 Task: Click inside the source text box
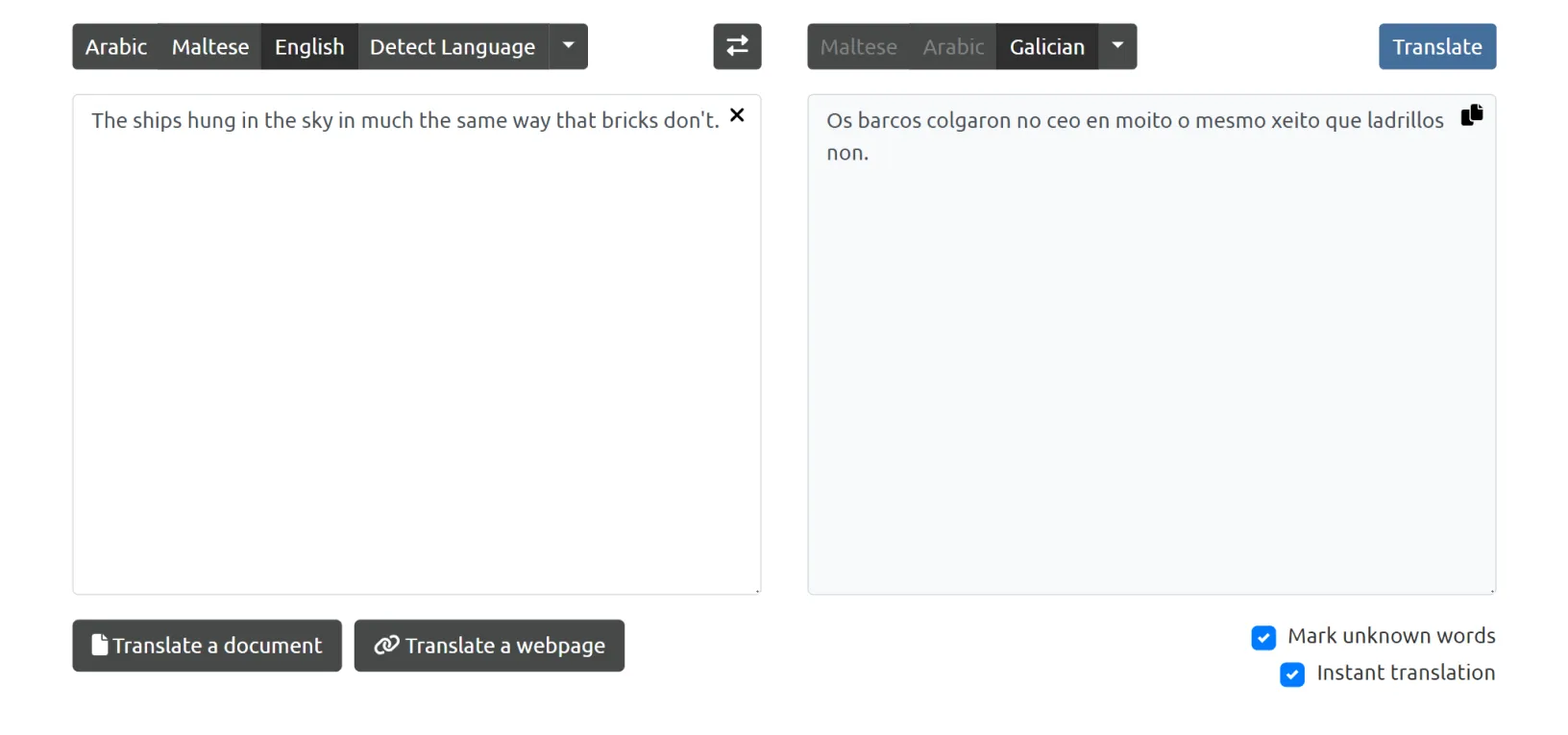click(x=416, y=365)
